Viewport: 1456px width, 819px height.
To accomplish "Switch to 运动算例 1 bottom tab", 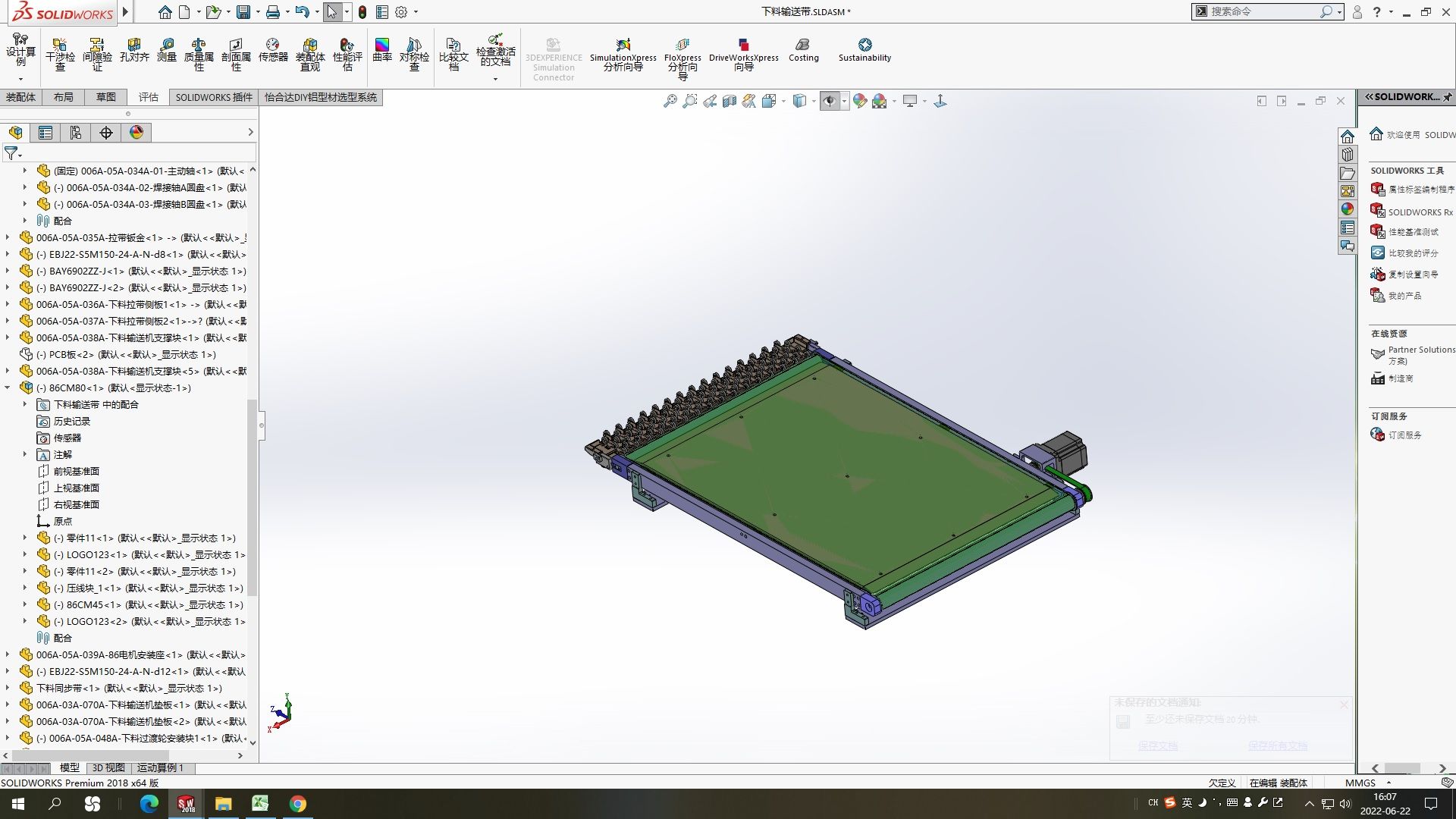I will point(160,767).
